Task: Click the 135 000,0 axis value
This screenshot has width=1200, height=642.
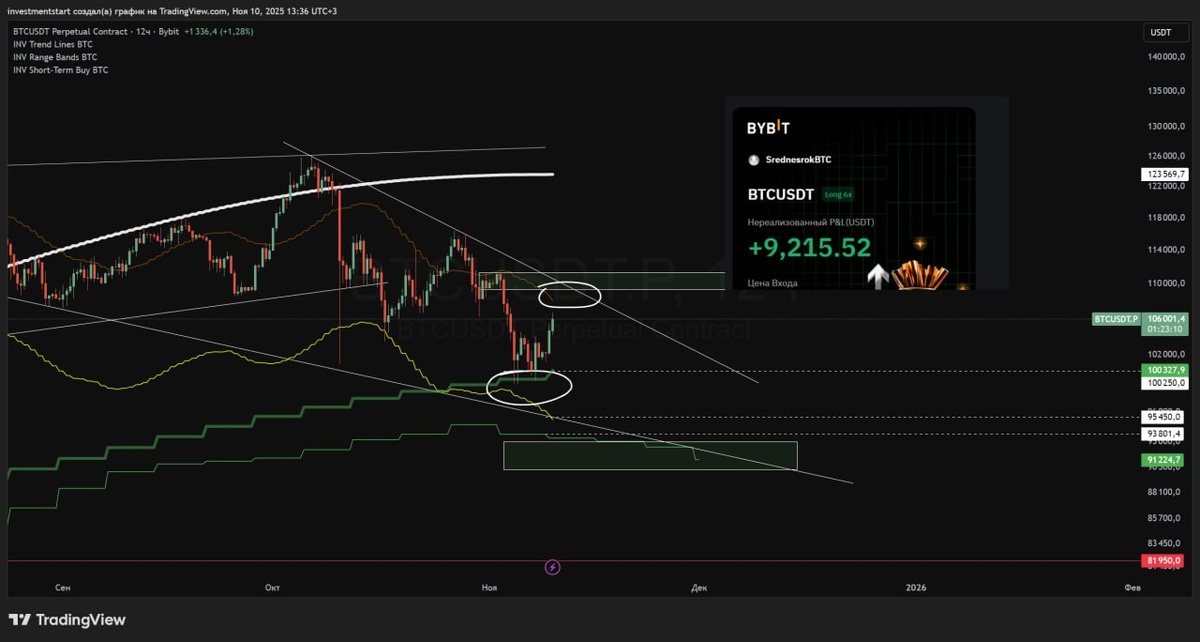Action: pos(1167,92)
